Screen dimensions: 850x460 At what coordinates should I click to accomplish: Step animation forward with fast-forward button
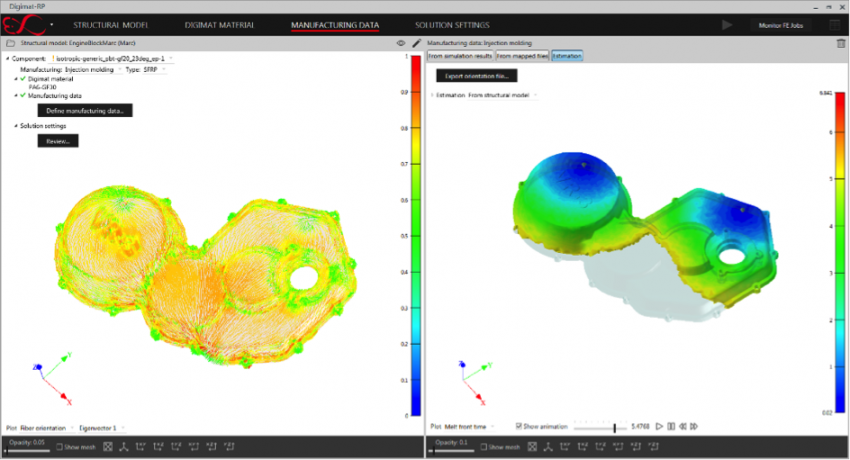point(694,426)
